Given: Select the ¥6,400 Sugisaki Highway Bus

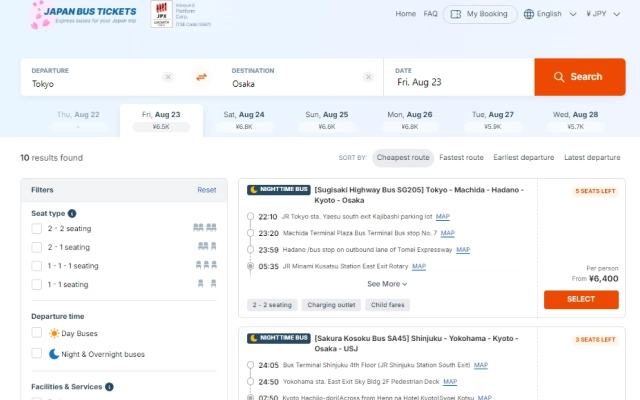Looking at the screenshot, I should point(581,299).
